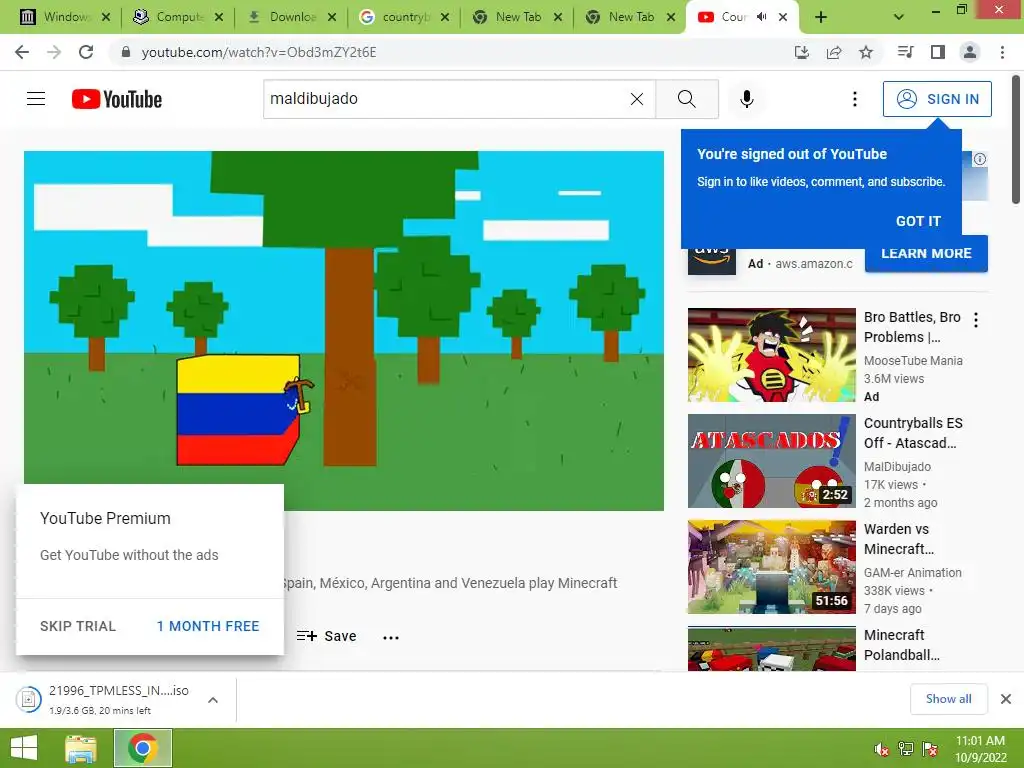
Task: Open the network tray icon
Action: pyautogui.click(x=906, y=749)
